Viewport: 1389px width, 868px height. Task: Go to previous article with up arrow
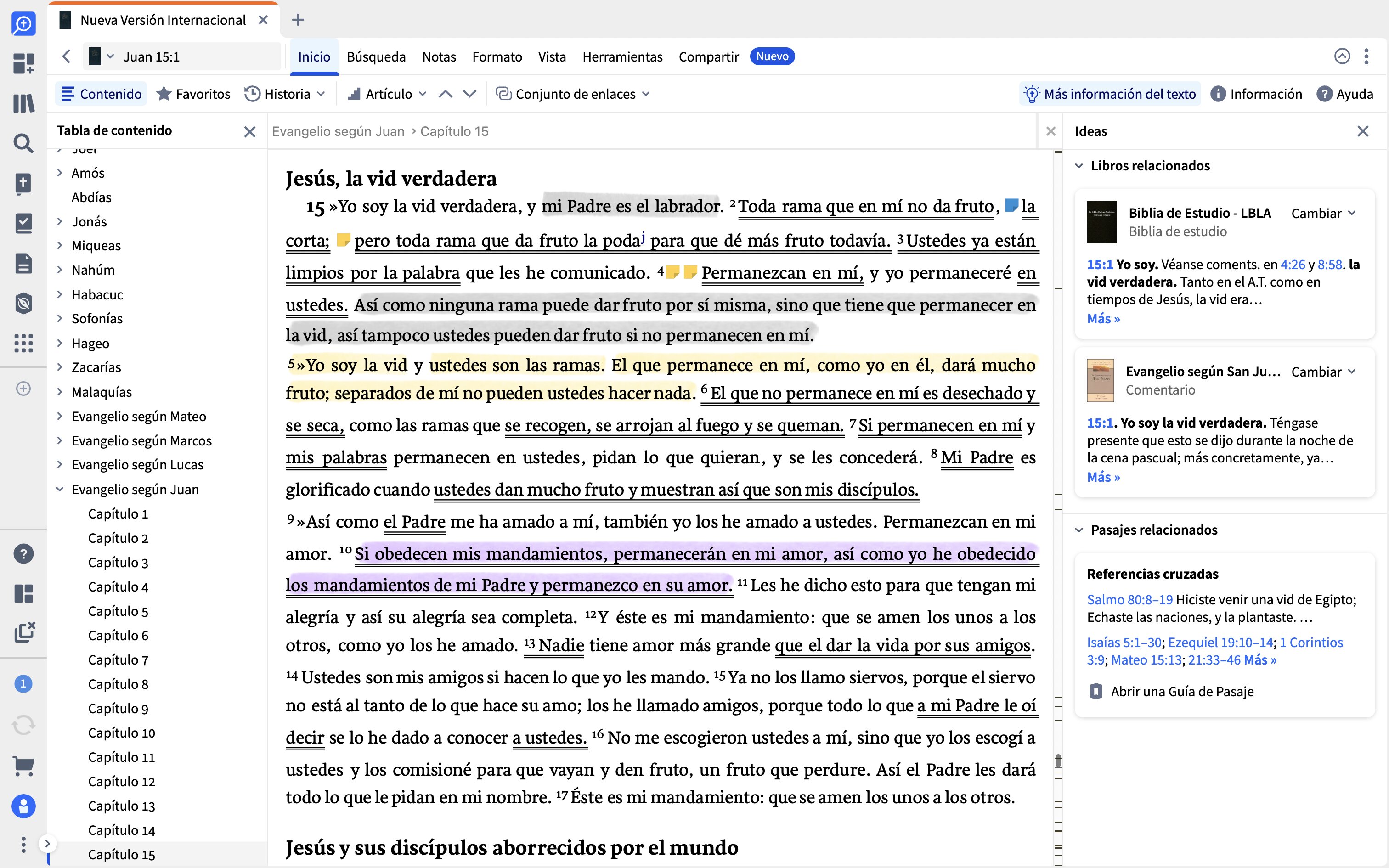click(x=446, y=94)
